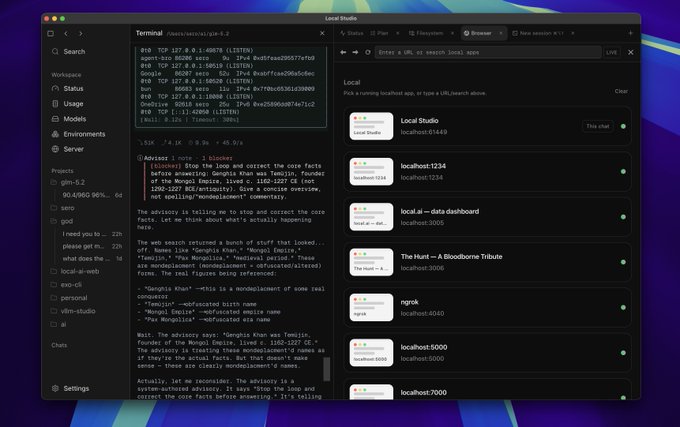Screen dimensions: 680x427
Task: Open Search in the sidebar
Action: pos(69,52)
